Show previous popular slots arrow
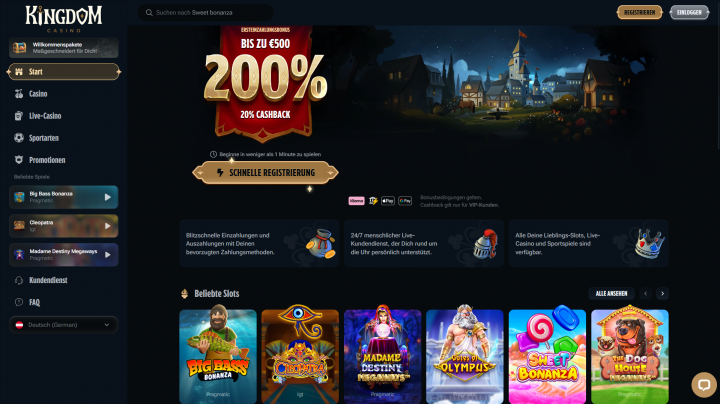Screen dimensions: 720x404 (646, 293)
